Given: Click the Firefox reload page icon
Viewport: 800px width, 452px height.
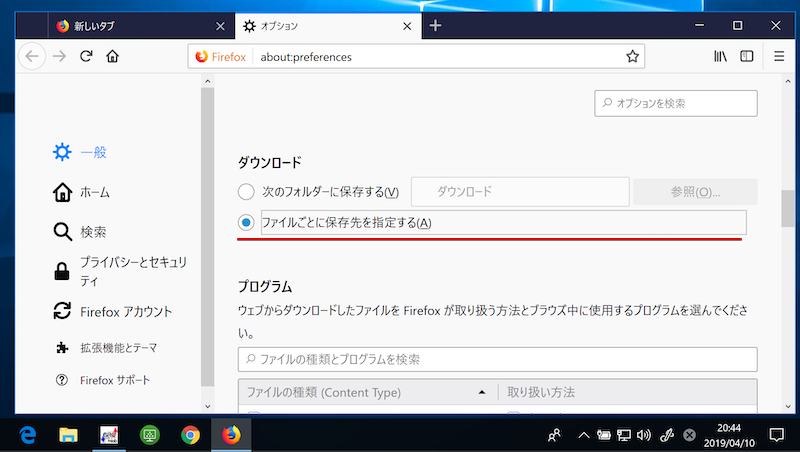Looking at the screenshot, I should tap(86, 57).
